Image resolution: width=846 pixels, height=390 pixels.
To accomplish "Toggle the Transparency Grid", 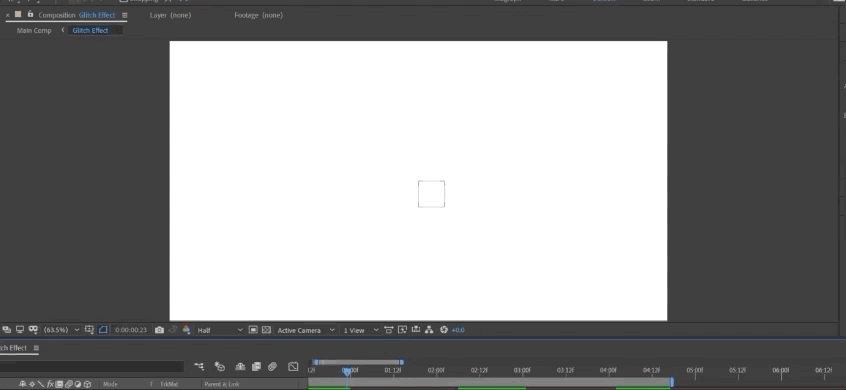I will click(266, 330).
